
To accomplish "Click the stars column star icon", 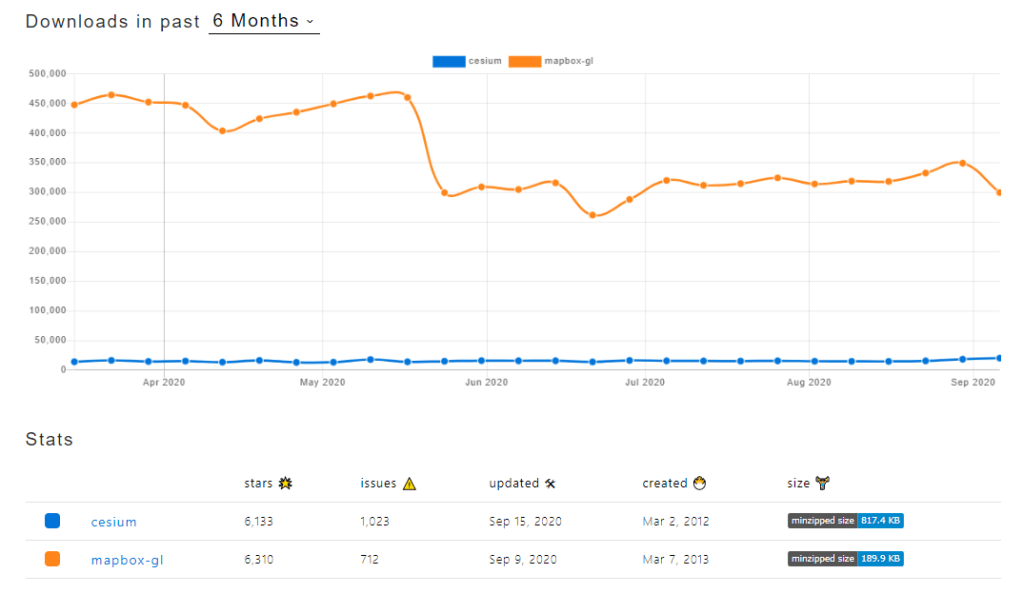I will 285,484.
